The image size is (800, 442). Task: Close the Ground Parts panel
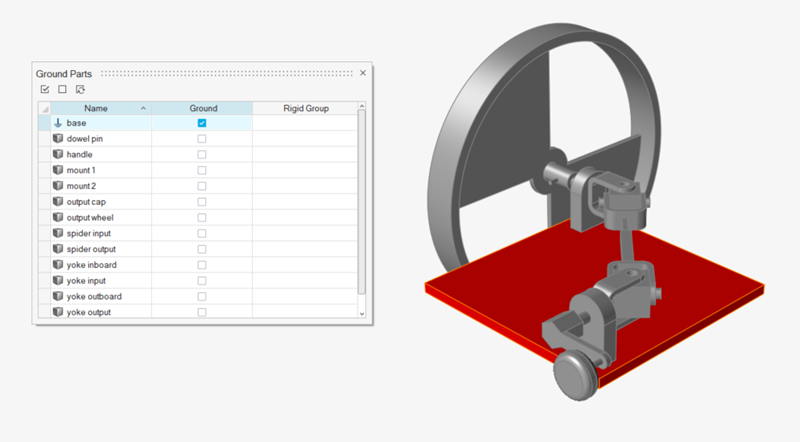(363, 73)
